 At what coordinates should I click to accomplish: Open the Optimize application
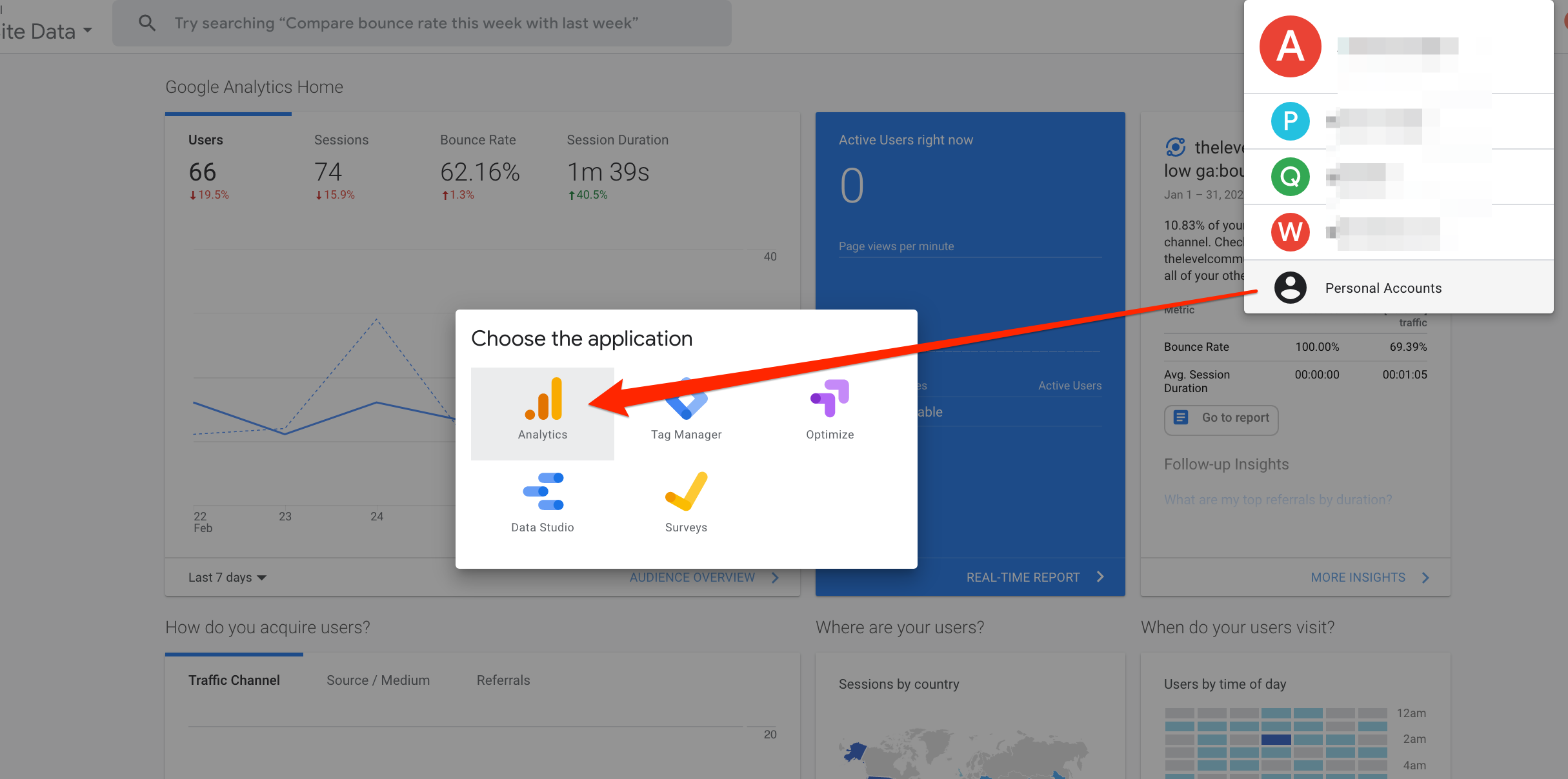click(830, 413)
